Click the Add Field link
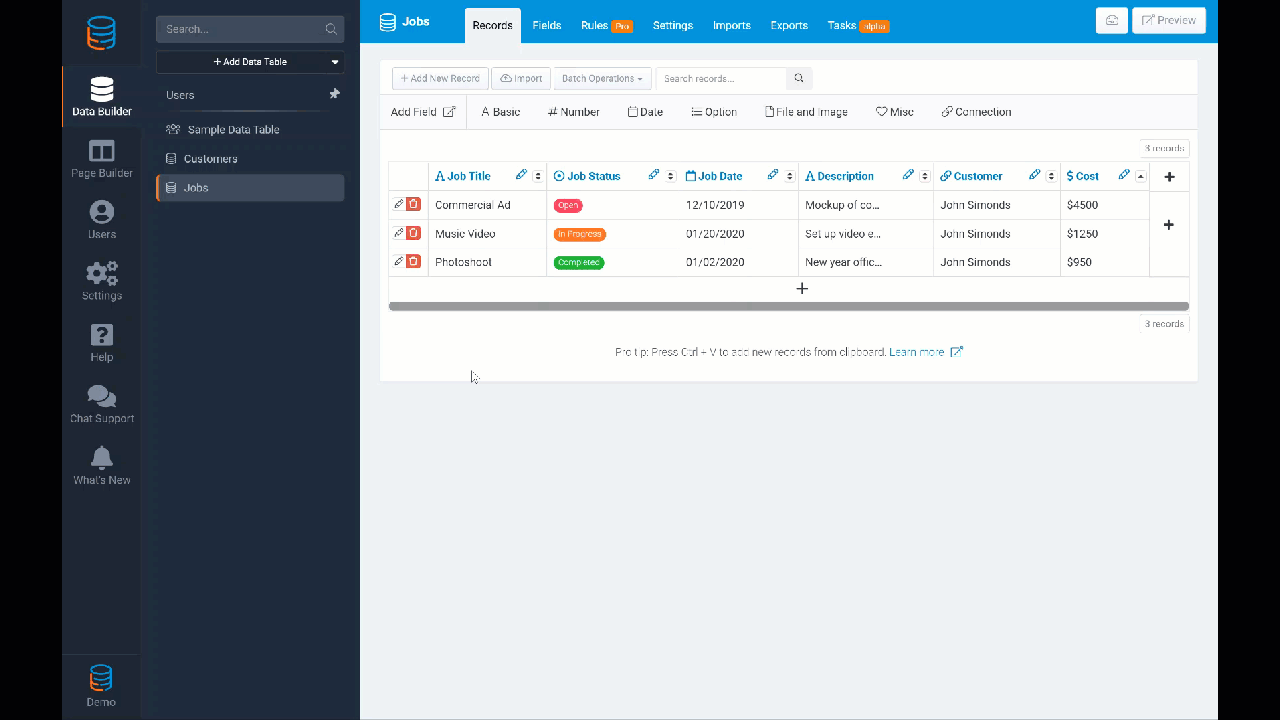Viewport: 1280px width, 720px height. pos(423,112)
